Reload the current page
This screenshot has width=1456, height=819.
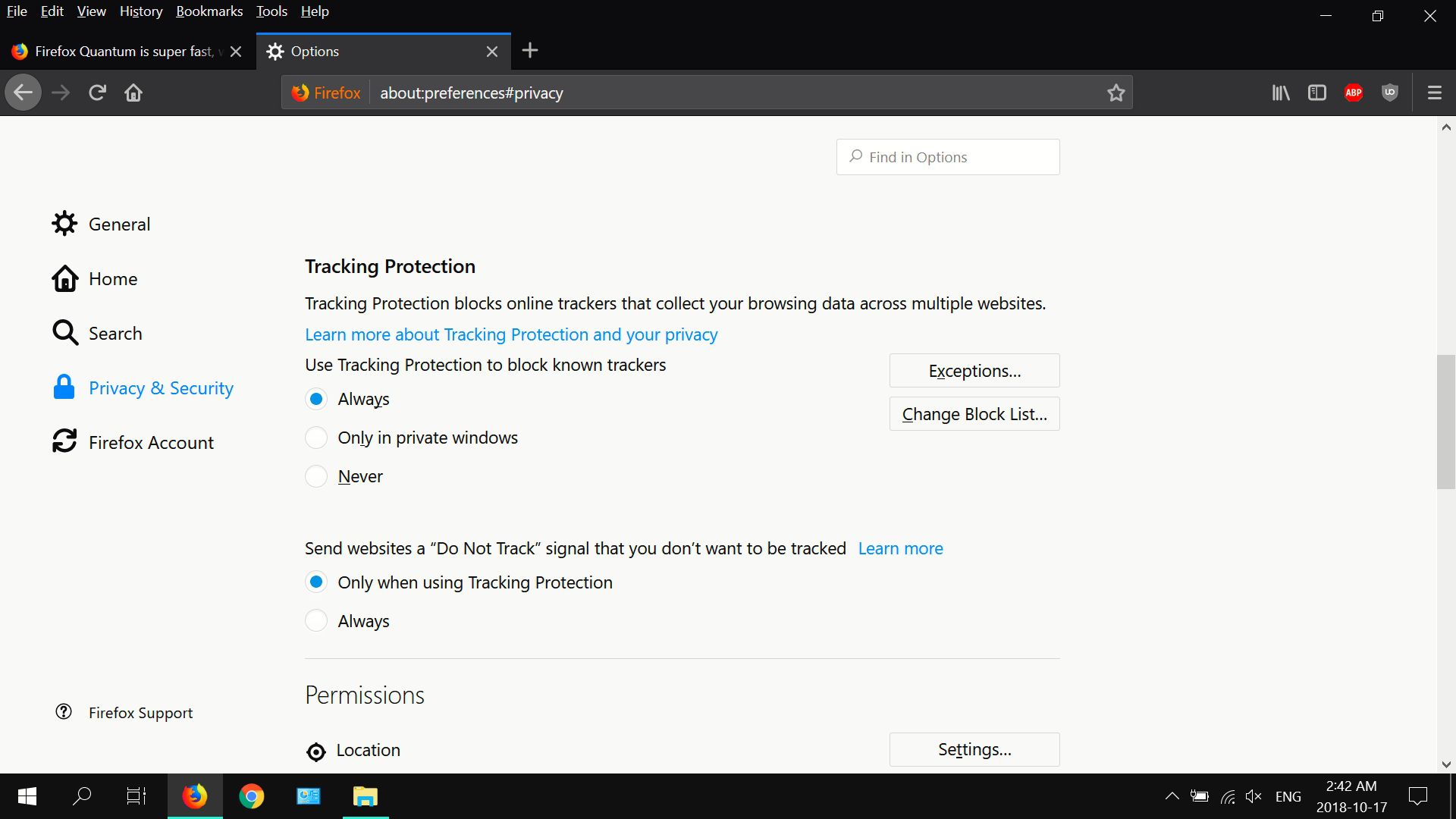97,93
